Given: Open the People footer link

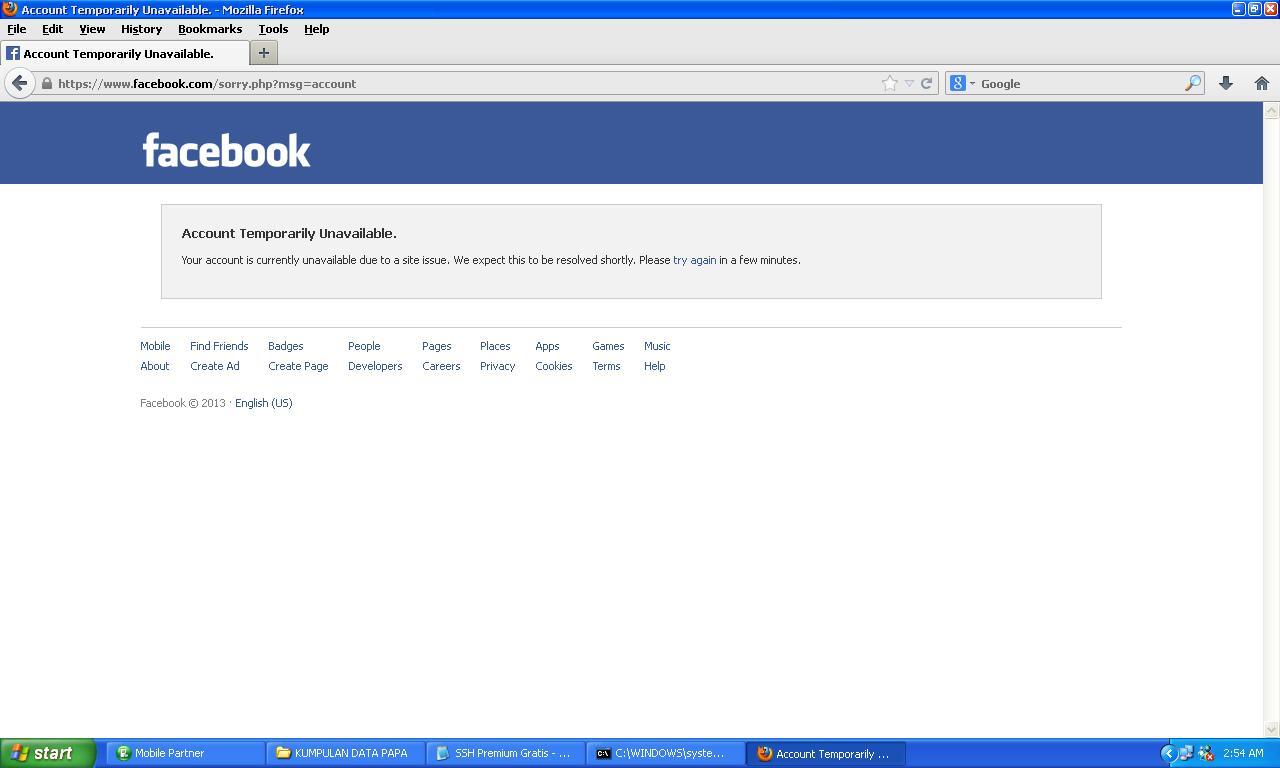Looking at the screenshot, I should coord(364,346).
